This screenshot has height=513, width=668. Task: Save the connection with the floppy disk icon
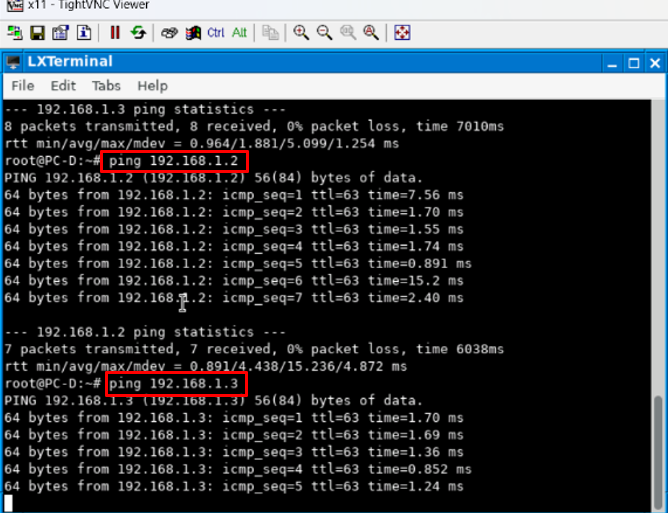[37, 33]
